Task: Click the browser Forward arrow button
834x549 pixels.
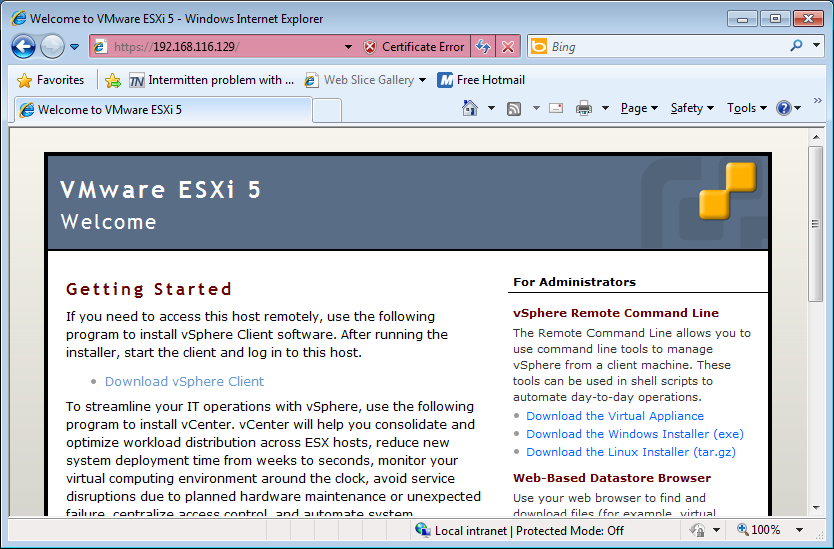Action: pos(52,46)
